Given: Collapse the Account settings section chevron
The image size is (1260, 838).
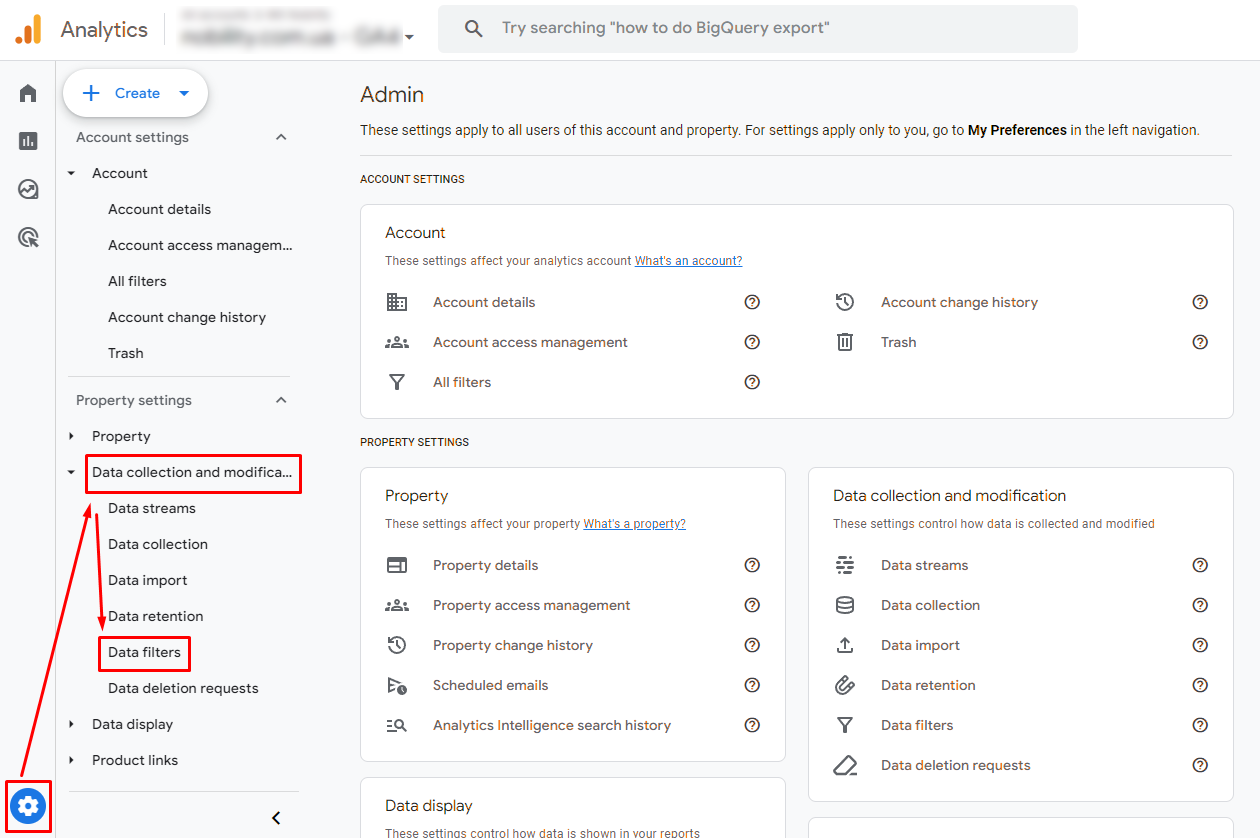Looking at the screenshot, I should [281, 137].
